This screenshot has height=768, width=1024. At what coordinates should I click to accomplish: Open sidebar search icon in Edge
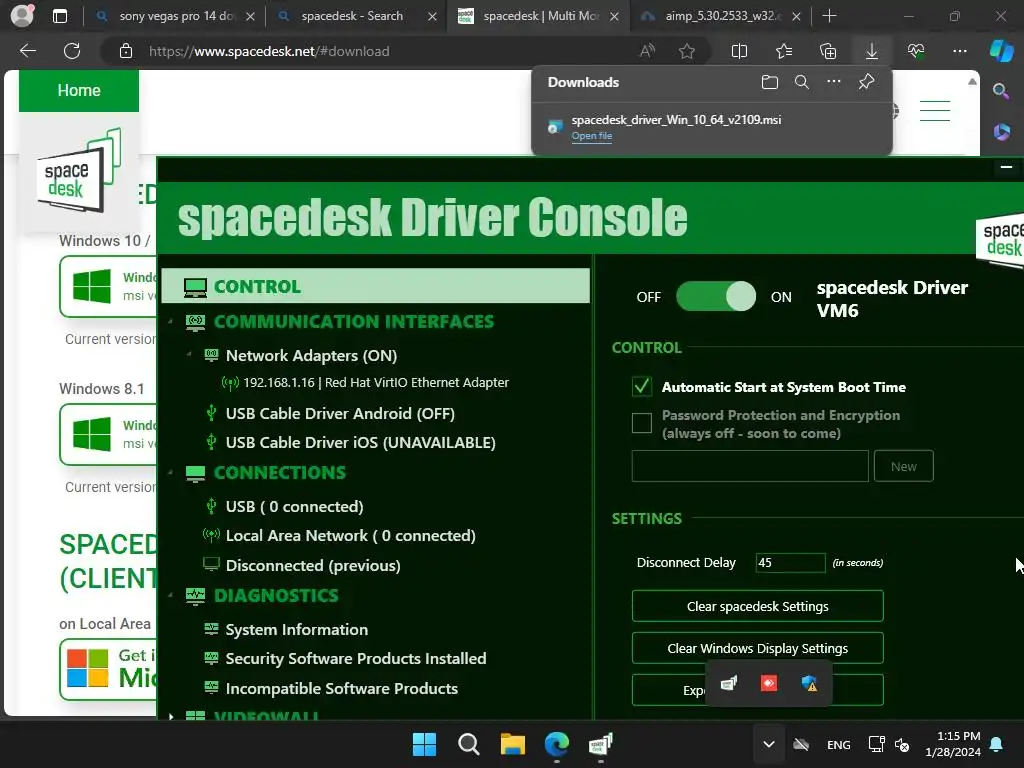pyautogui.click(x=1001, y=91)
